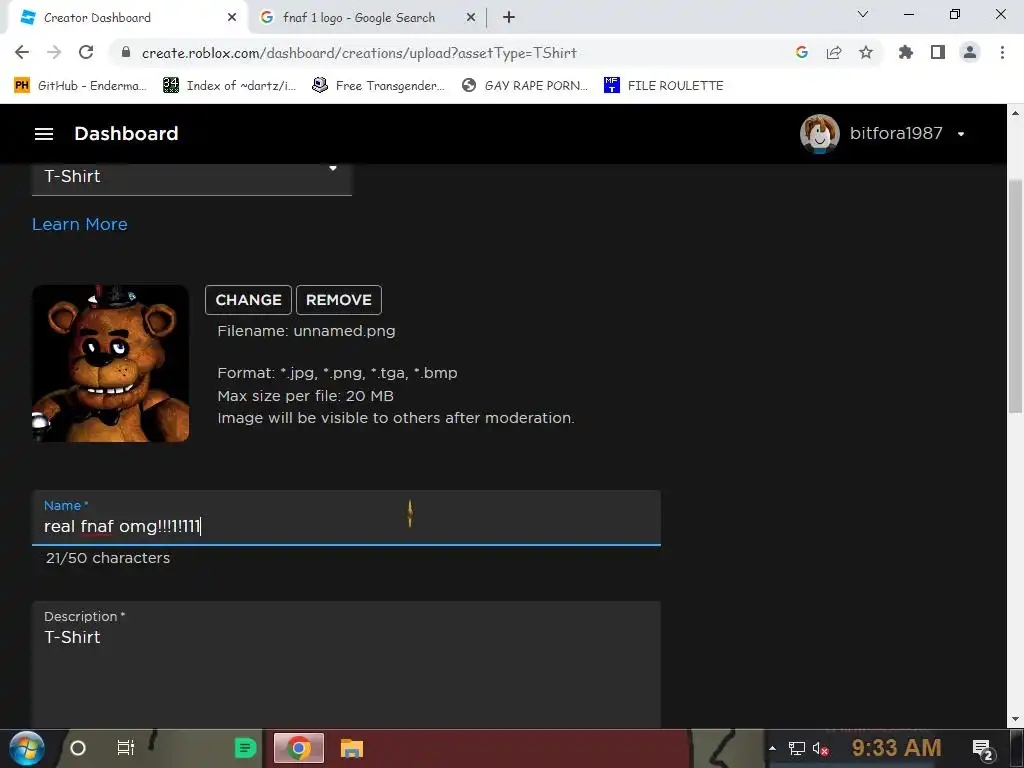Click the bitfora1987 avatar picture
The height and width of the screenshot is (768, 1024).
pyautogui.click(x=820, y=134)
